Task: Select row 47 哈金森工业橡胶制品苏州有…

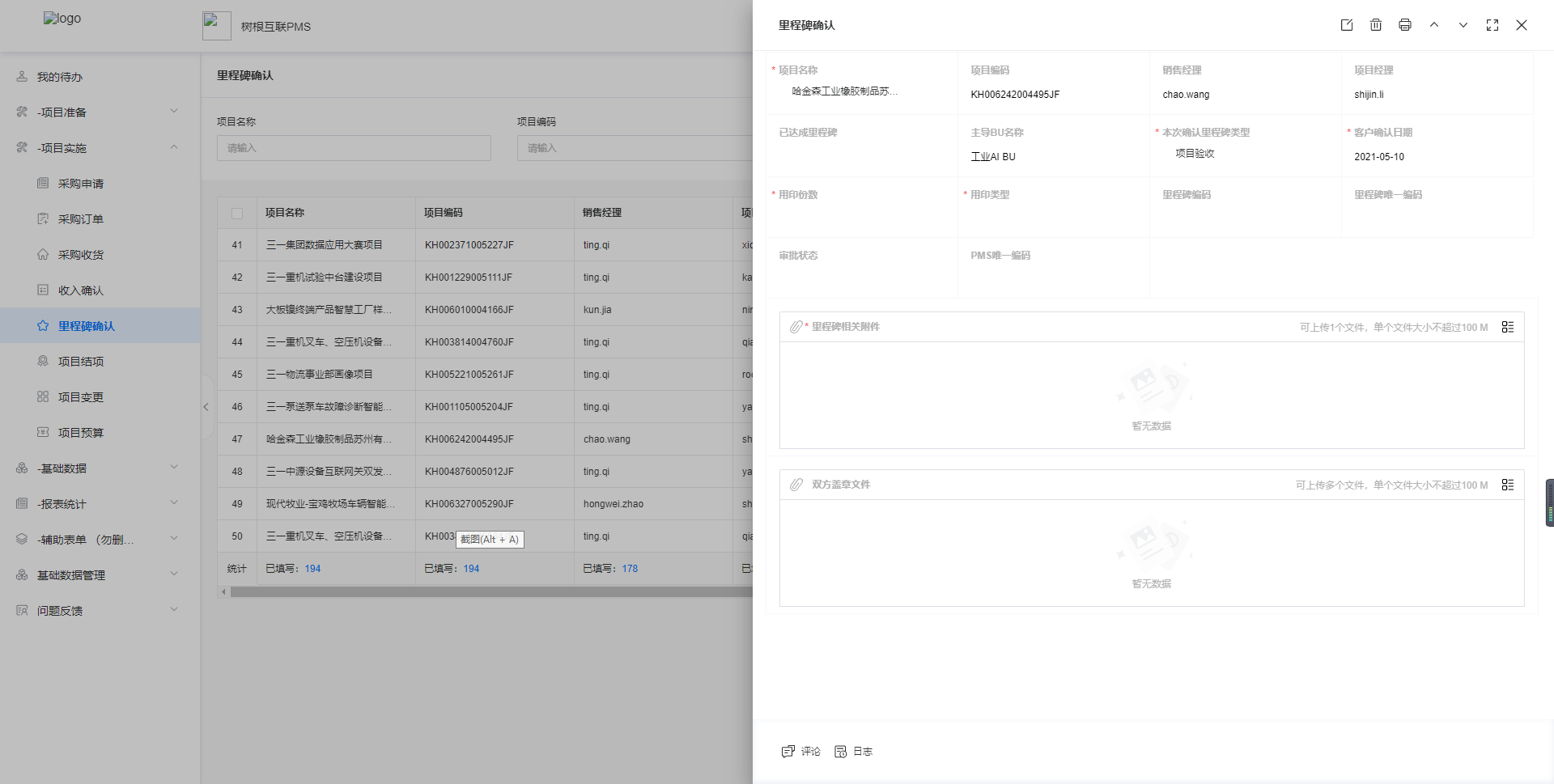Action: coord(485,439)
